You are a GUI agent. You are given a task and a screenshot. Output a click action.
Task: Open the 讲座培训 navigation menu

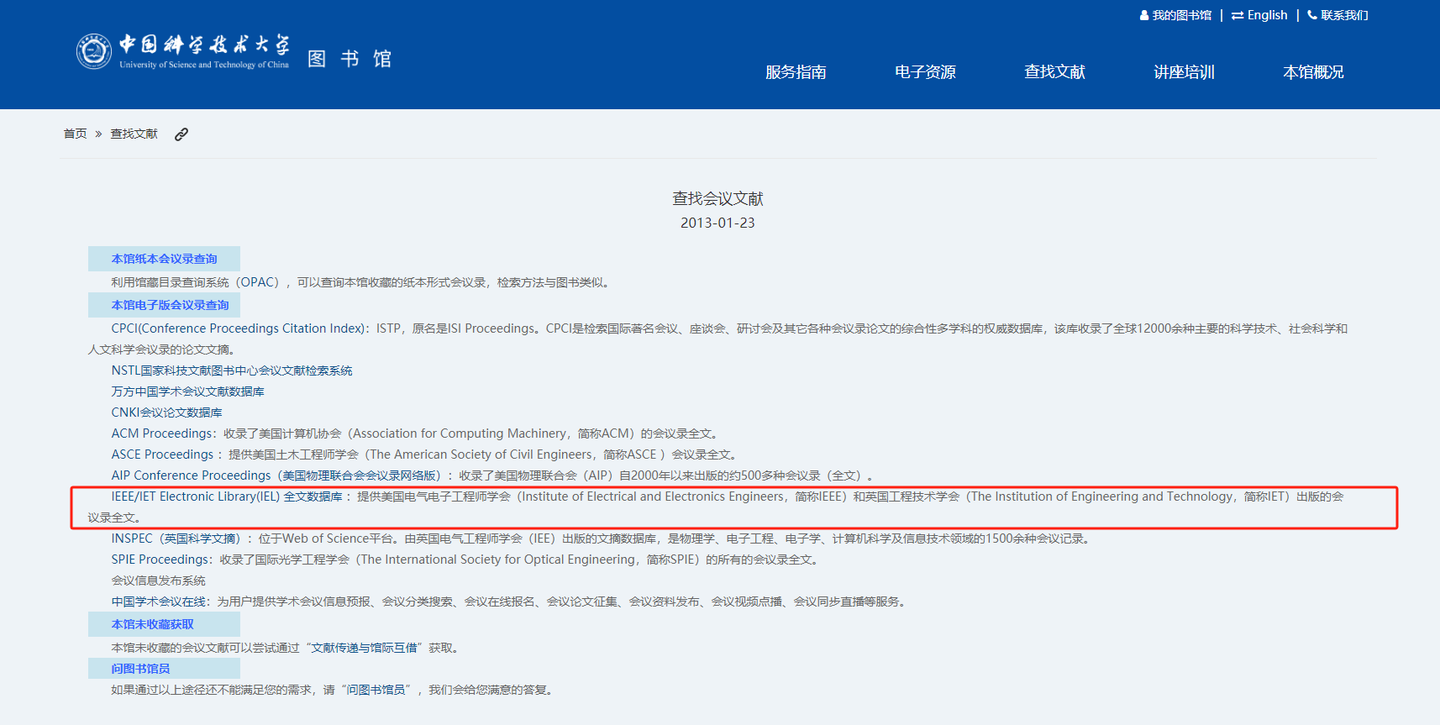tap(1184, 72)
